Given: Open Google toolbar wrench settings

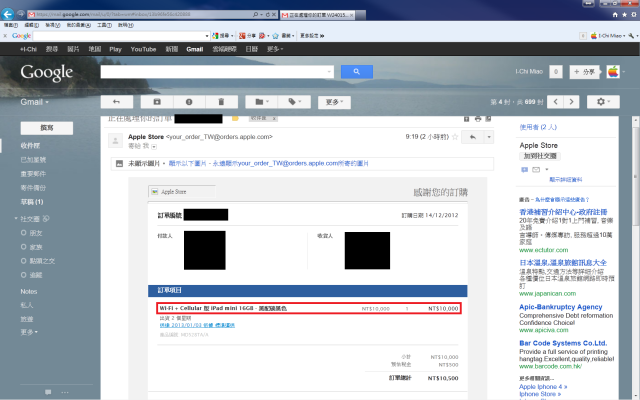Looking at the screenshot, I should [632, 36].
